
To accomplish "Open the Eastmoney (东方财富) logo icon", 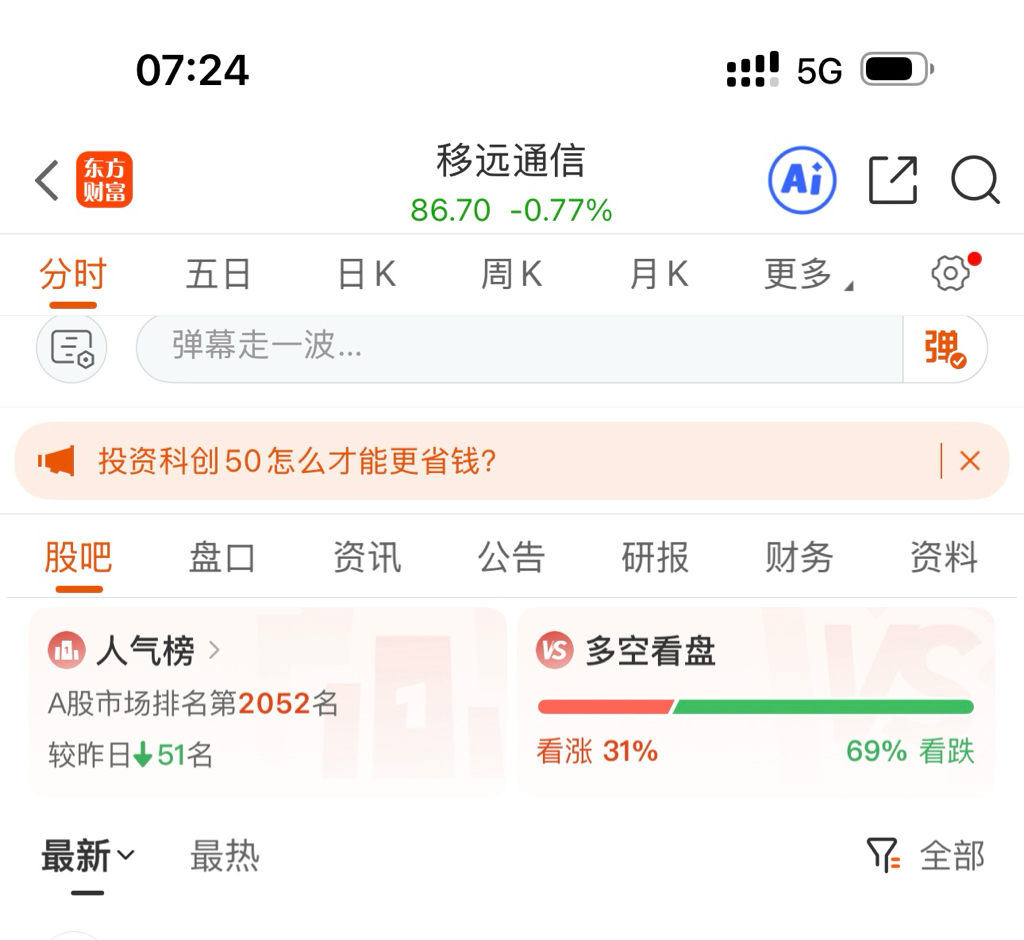I will (x=104, y=181).
